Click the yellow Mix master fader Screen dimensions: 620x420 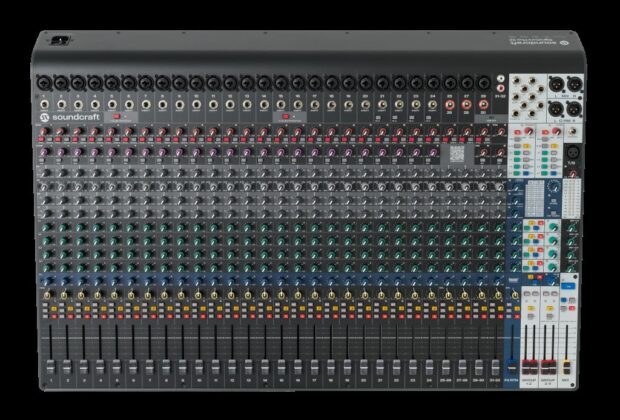coord(567,367)
